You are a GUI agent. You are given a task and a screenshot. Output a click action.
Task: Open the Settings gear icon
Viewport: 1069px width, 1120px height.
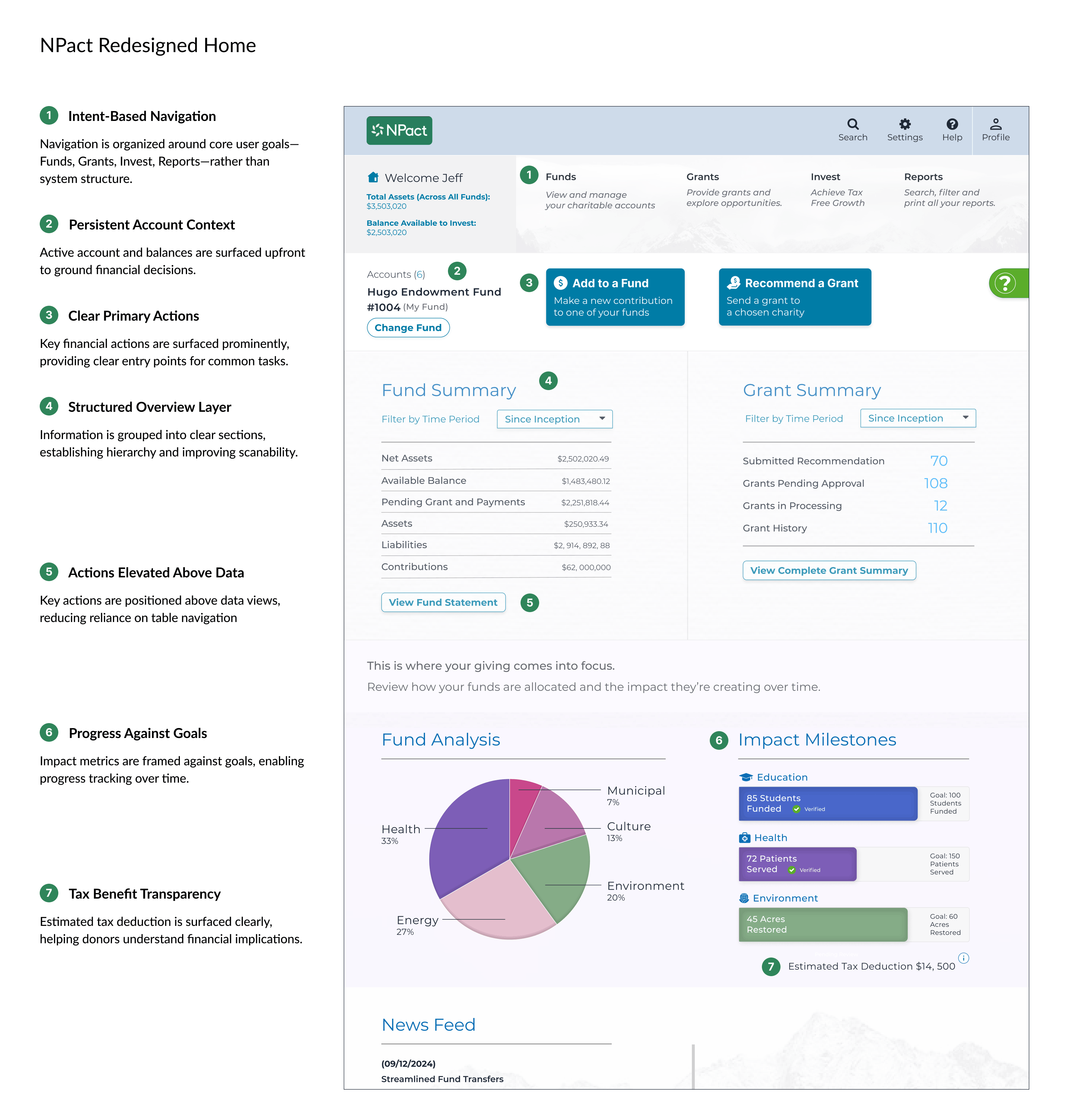(904, 125)
